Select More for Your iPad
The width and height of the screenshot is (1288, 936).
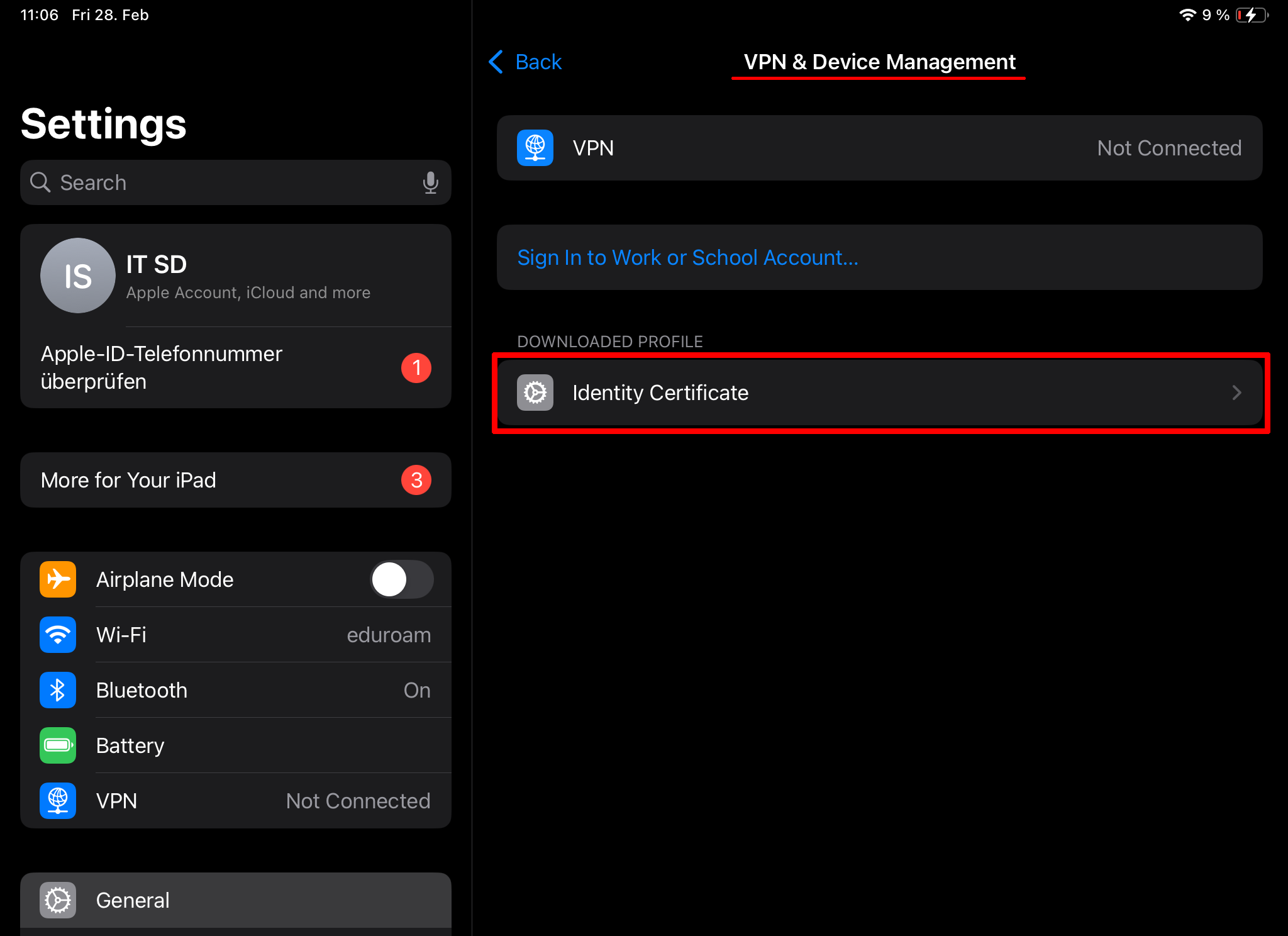tap(128, 480)
